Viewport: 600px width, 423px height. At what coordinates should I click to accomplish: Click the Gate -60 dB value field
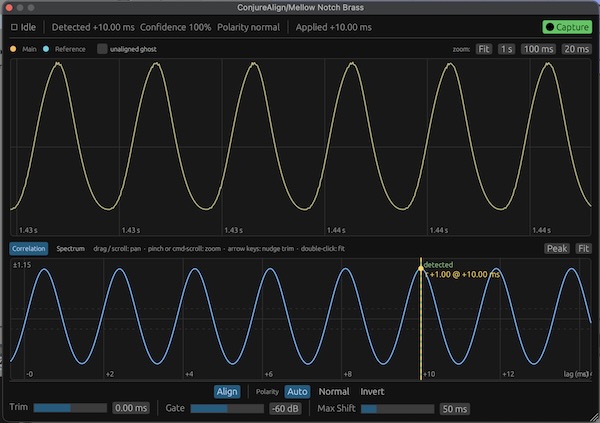[x=285, y=409]
